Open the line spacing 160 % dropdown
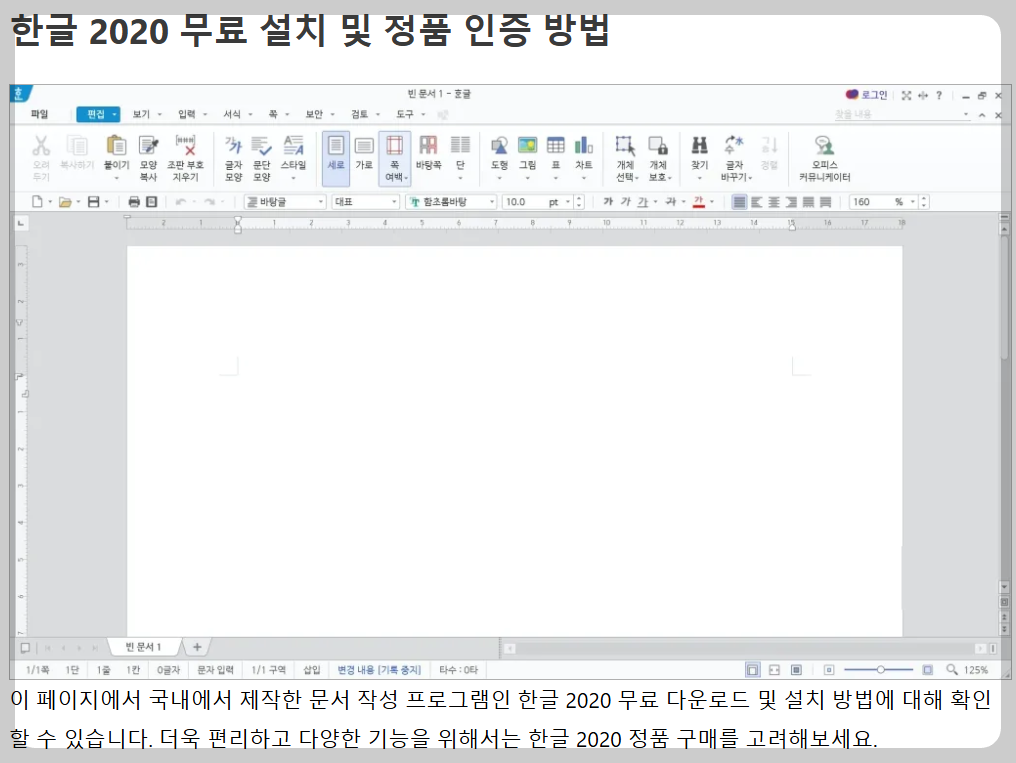 (x=913, y=202)
